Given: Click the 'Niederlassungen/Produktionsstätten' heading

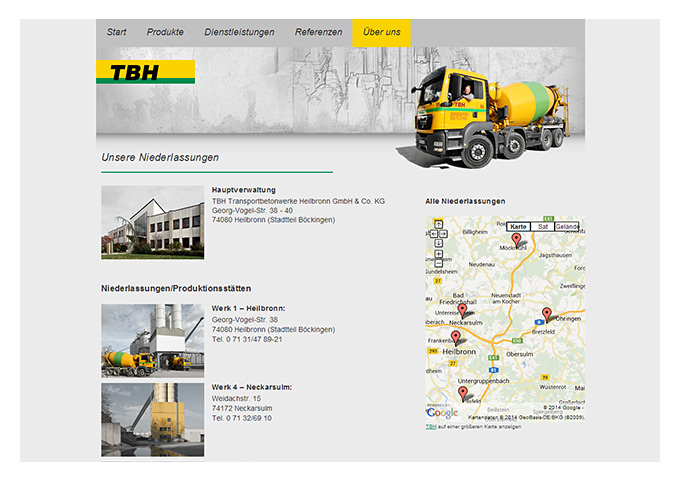Looking at the screenshot, I should tap(176, 289).
